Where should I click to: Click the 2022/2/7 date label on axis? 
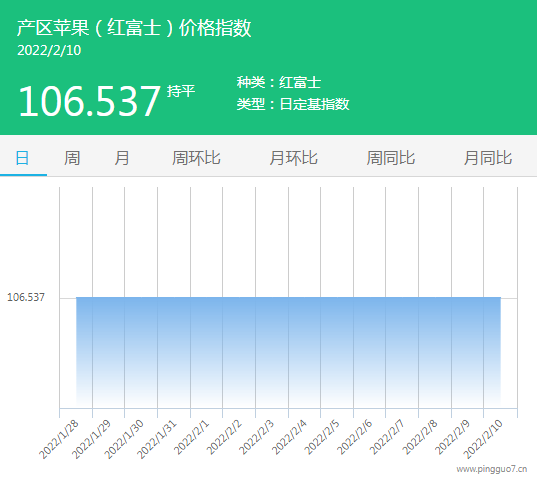pos(387,438)
